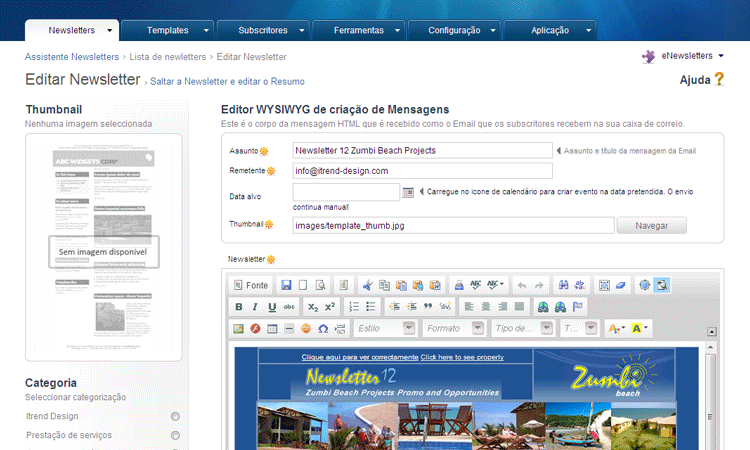Insert a smiley emoticon
750x450 pixels.
(x=306, y=329)
